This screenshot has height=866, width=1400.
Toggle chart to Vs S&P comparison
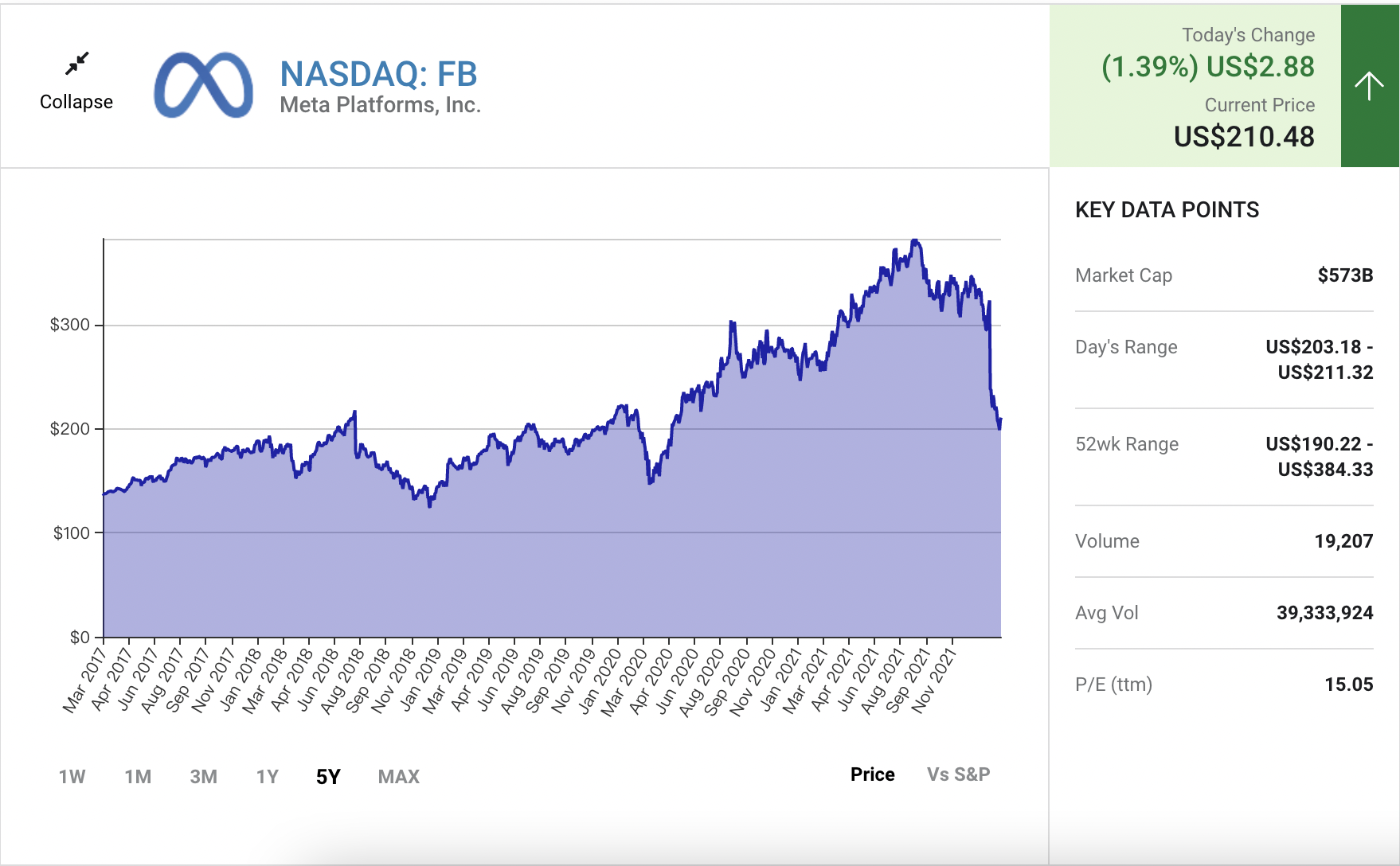tap(958, 774)
